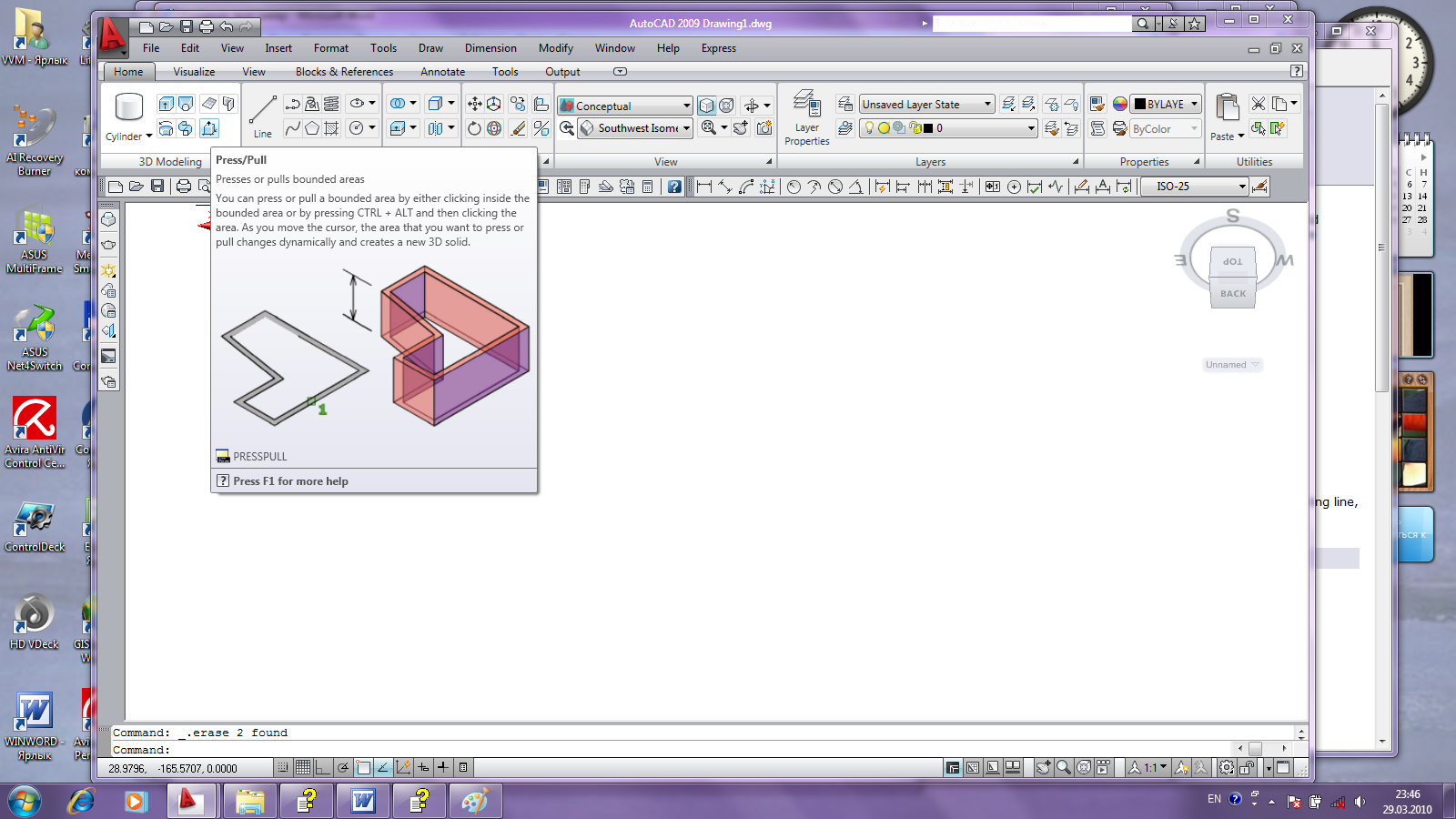The image size is (1456, 819).
Task: Toggle Dynamic Input in status bar
Action: coord(423,768)
